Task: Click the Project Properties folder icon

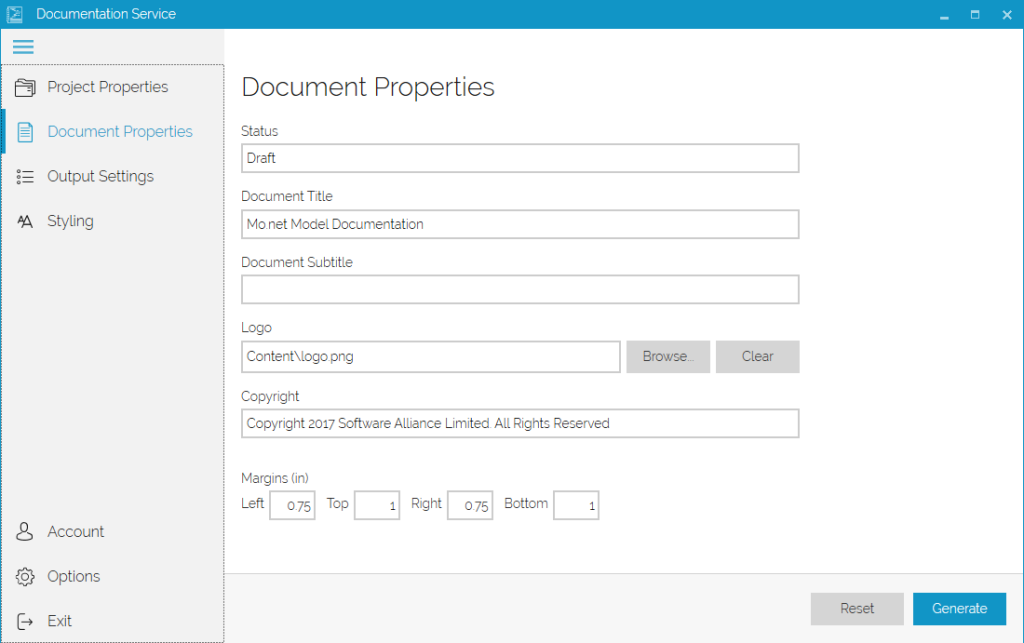Action: (x=25, y=87)
